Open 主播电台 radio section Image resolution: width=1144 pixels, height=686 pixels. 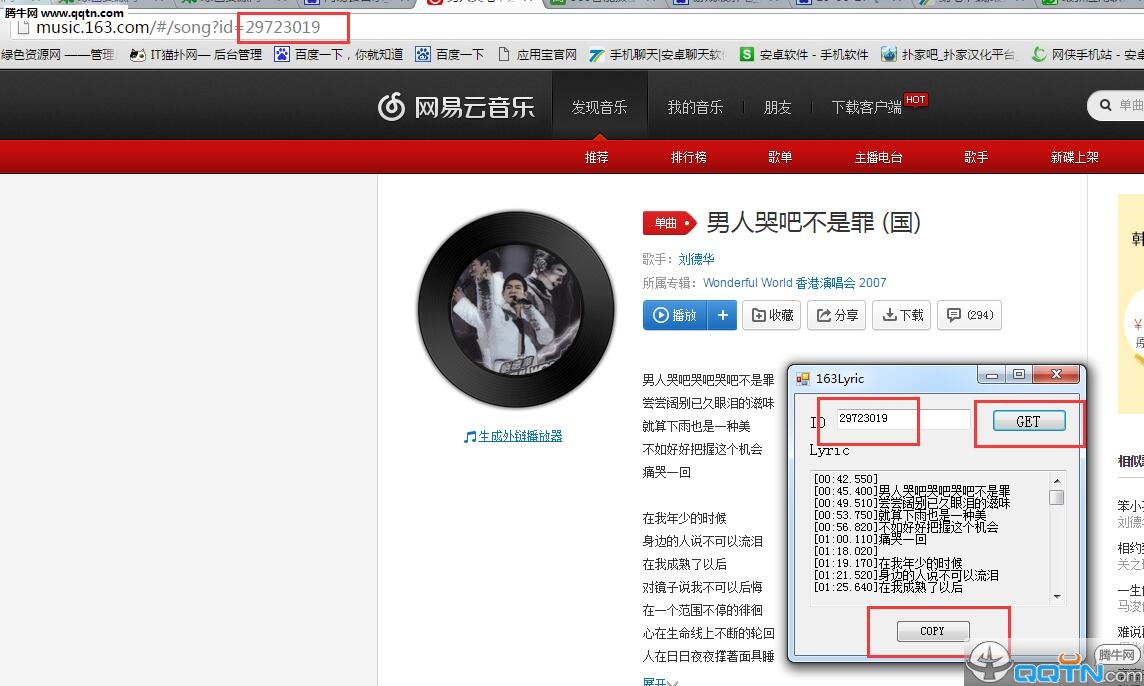(x=878, y=157)
